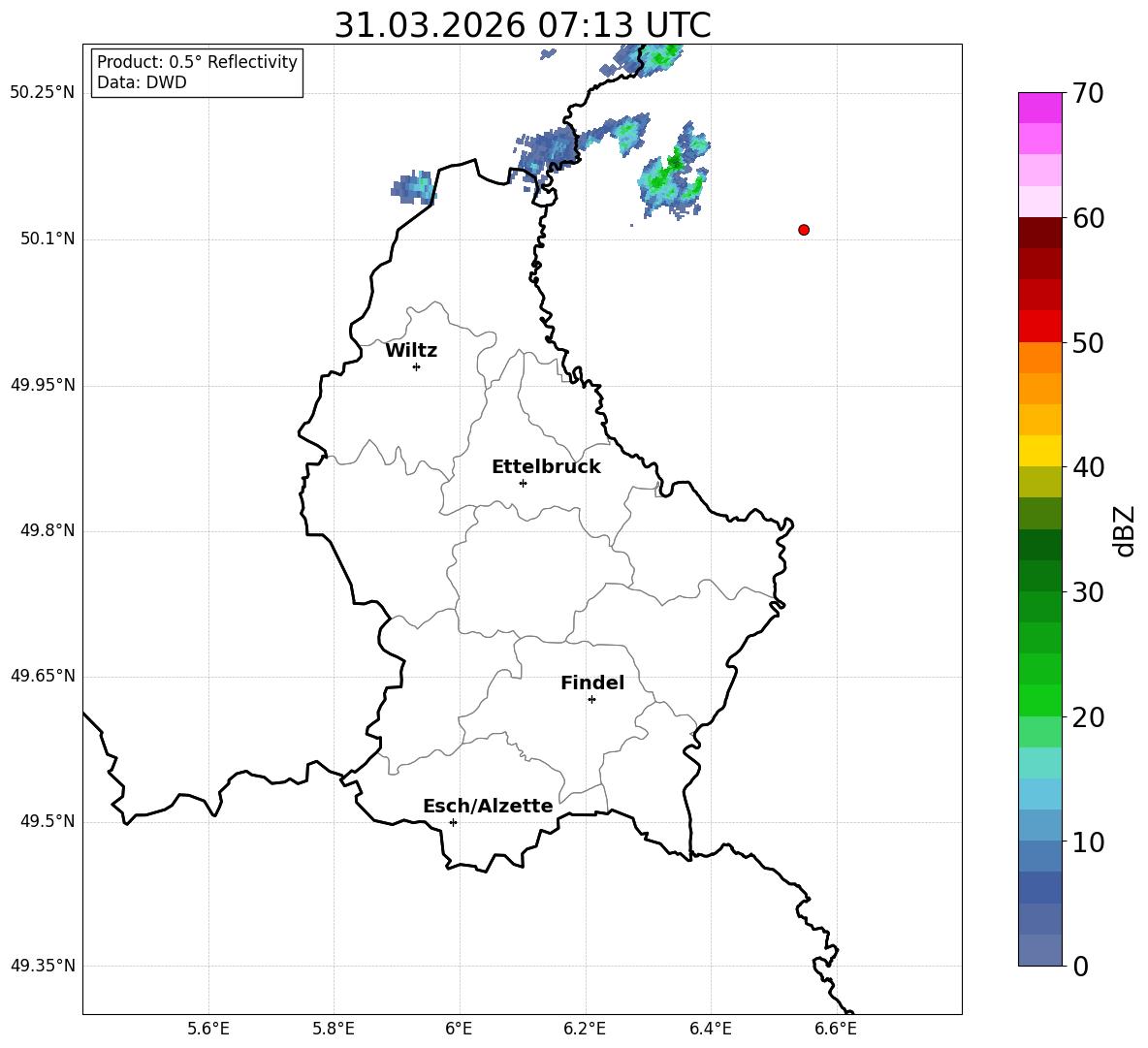The image size is (1148, 1048).
Task: Click the colorbar tick label '40'
Action: click(x=1088, y=467)
